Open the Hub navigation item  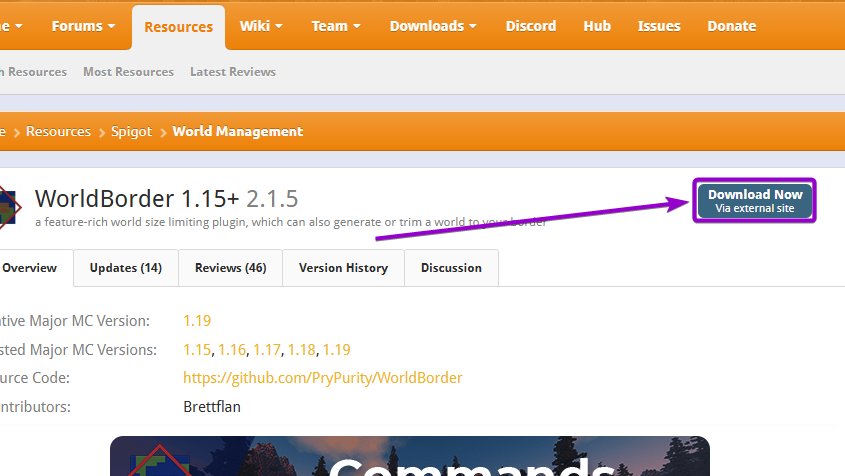click(597, 26)
